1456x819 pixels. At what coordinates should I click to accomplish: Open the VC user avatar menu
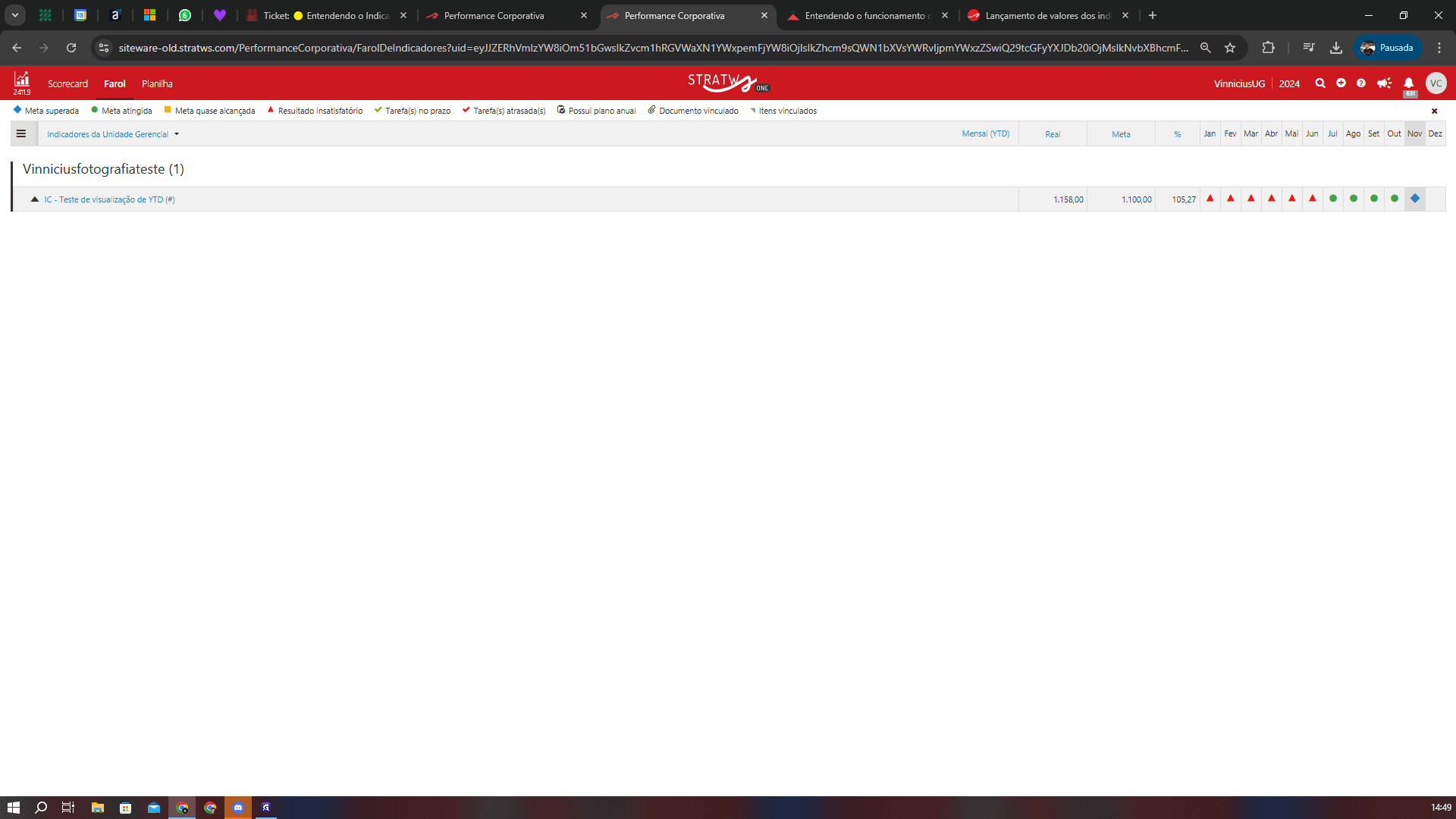tap(1436, 83)
